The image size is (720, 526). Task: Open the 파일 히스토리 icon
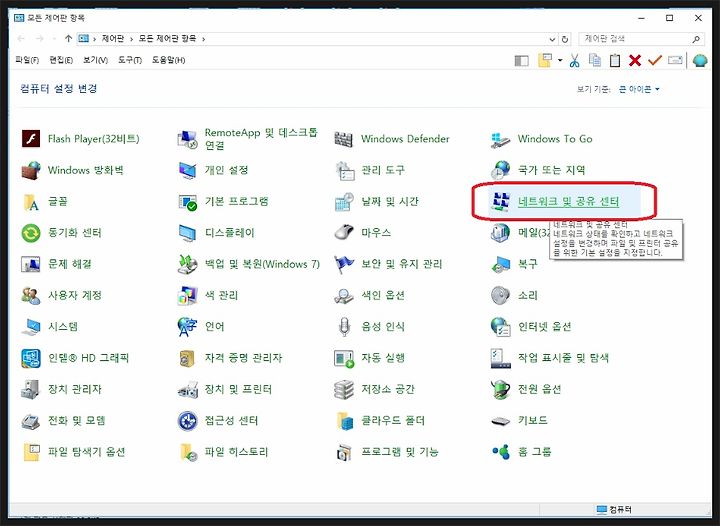(187, 452)
